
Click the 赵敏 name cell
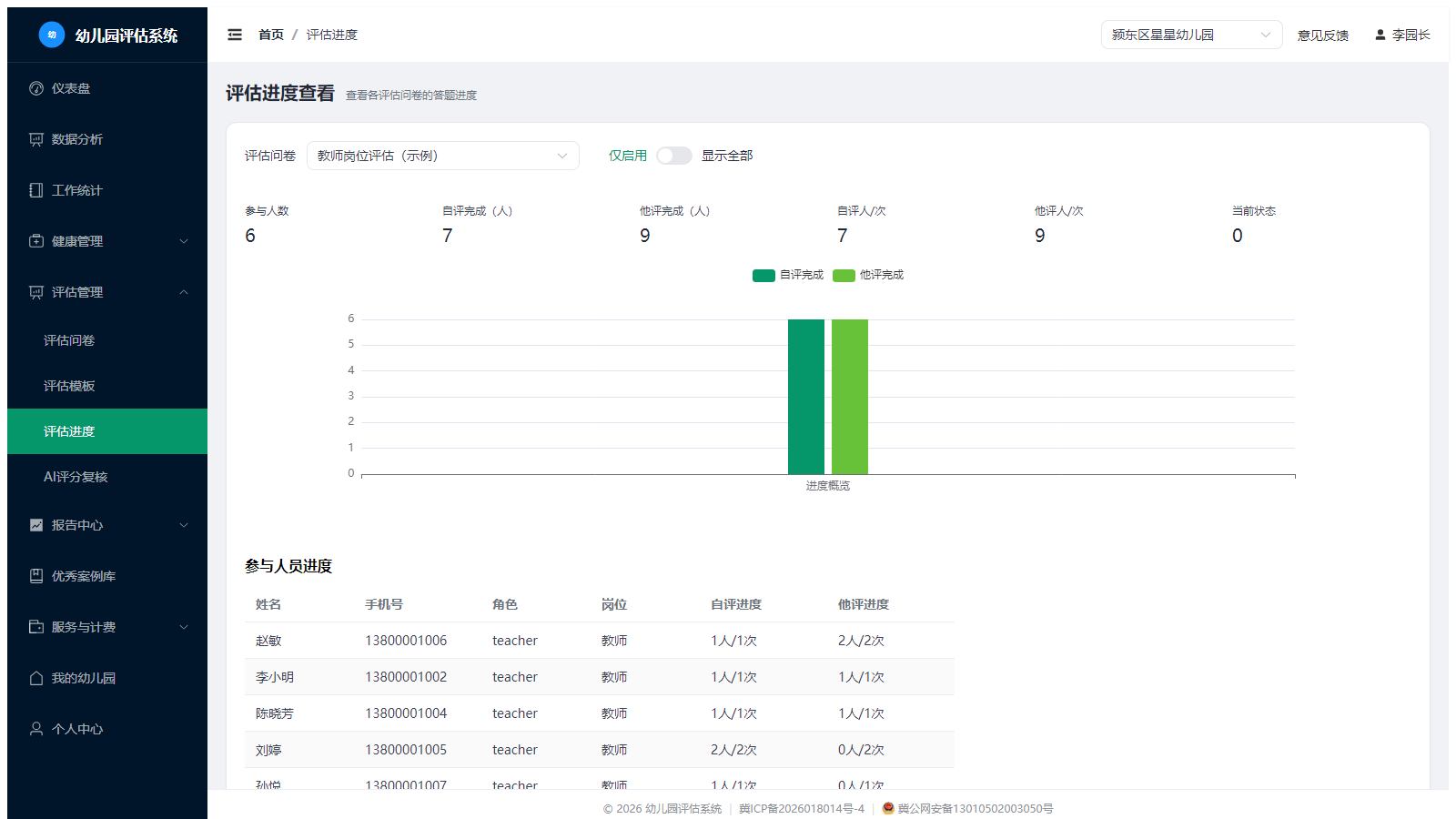(268, 641)
